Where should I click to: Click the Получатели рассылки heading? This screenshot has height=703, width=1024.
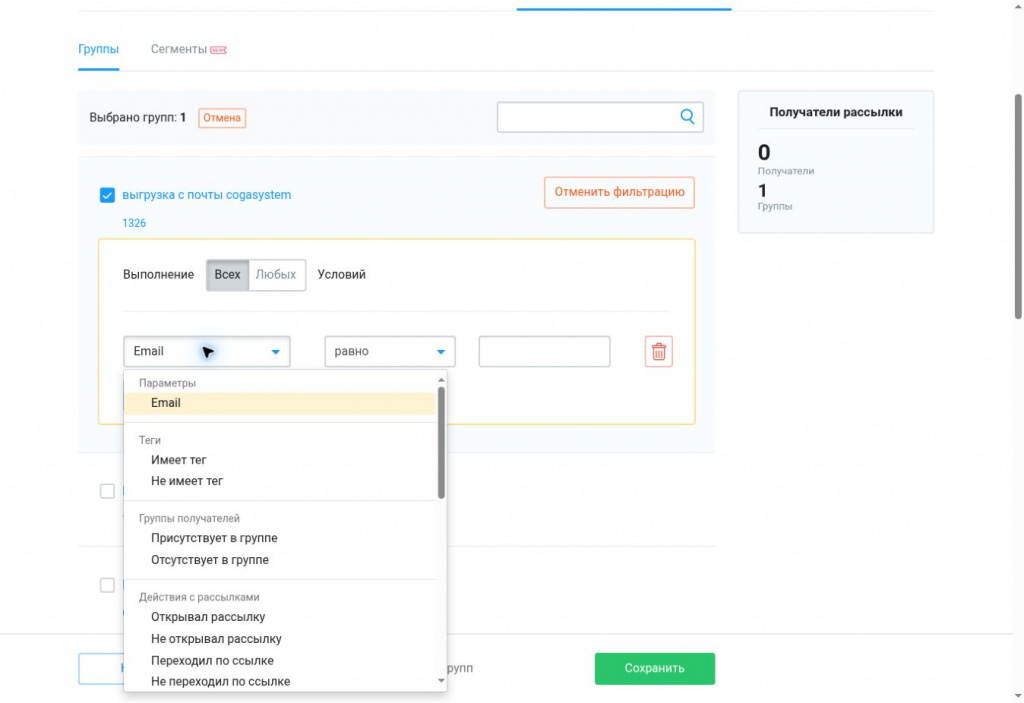point(836,112)
